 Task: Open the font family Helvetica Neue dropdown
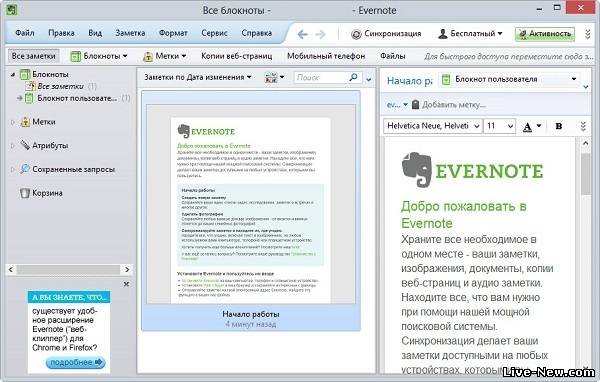click(432, 126)
